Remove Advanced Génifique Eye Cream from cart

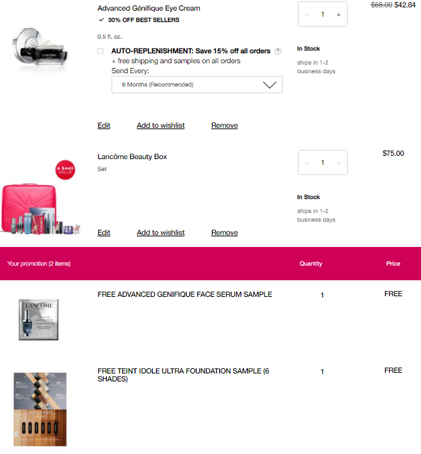pos(224,125)
